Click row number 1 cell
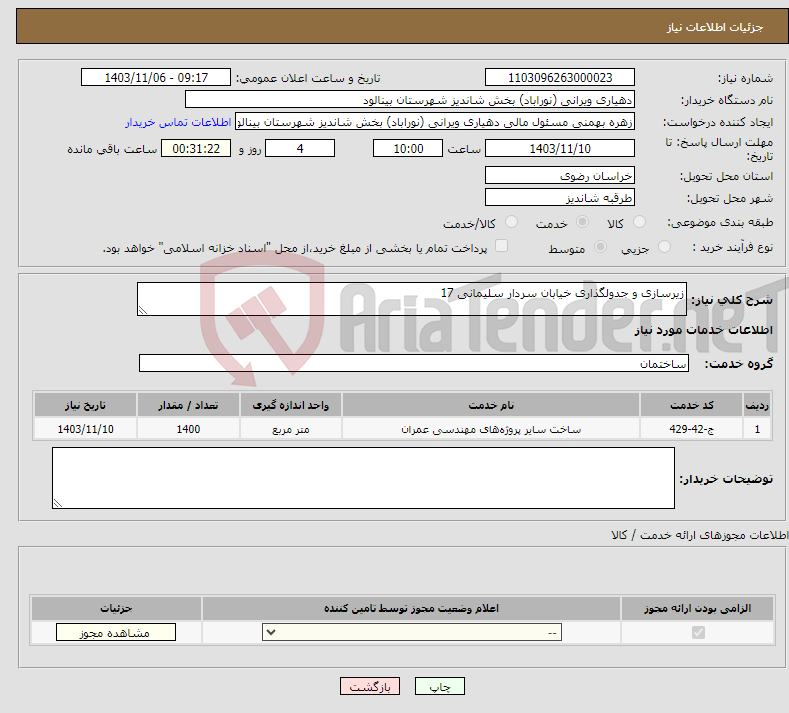Image resolution: width=789 pixels, height=713 pixels. [x=757, y=429]
